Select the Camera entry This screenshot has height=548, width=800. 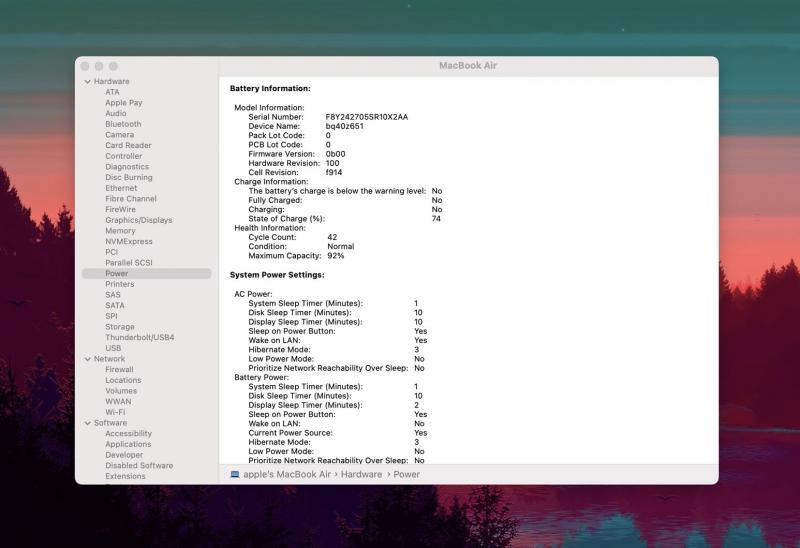pyautogui.click(x=119, y=135)
